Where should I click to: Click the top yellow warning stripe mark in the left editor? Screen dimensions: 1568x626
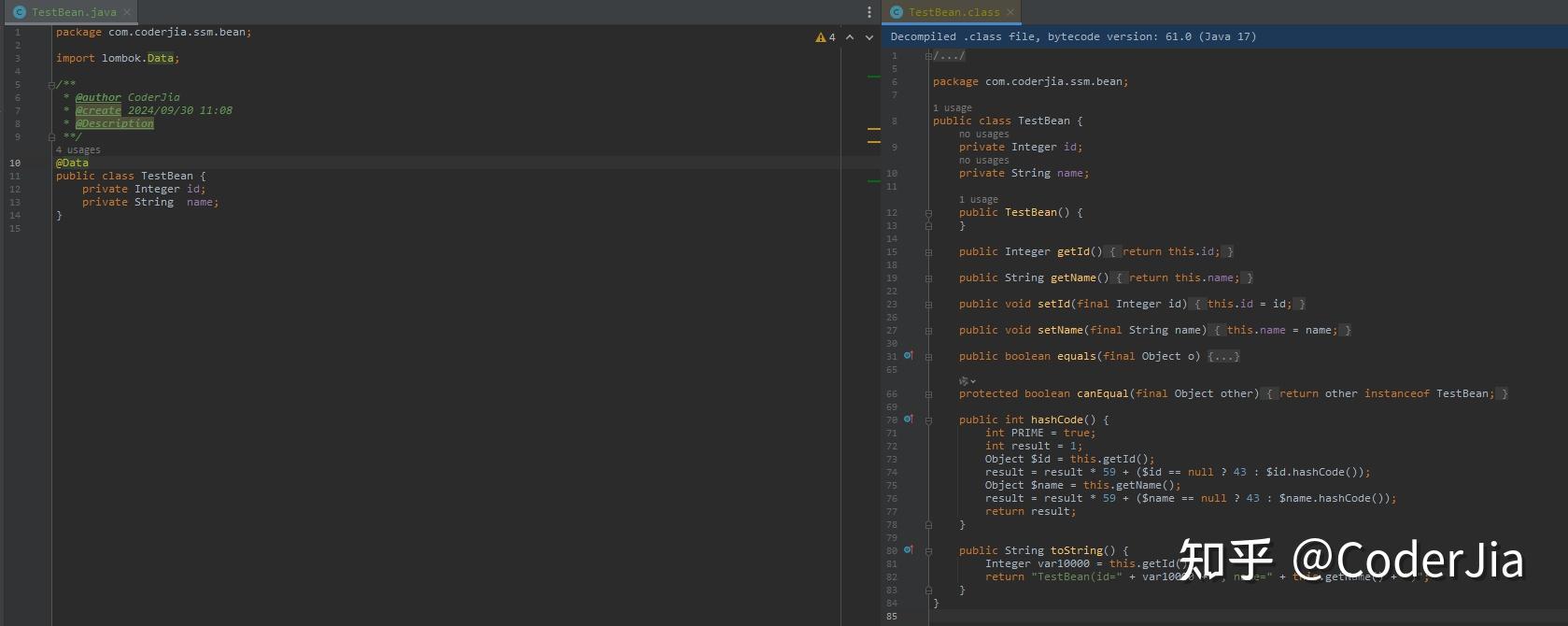coord(874,129)
